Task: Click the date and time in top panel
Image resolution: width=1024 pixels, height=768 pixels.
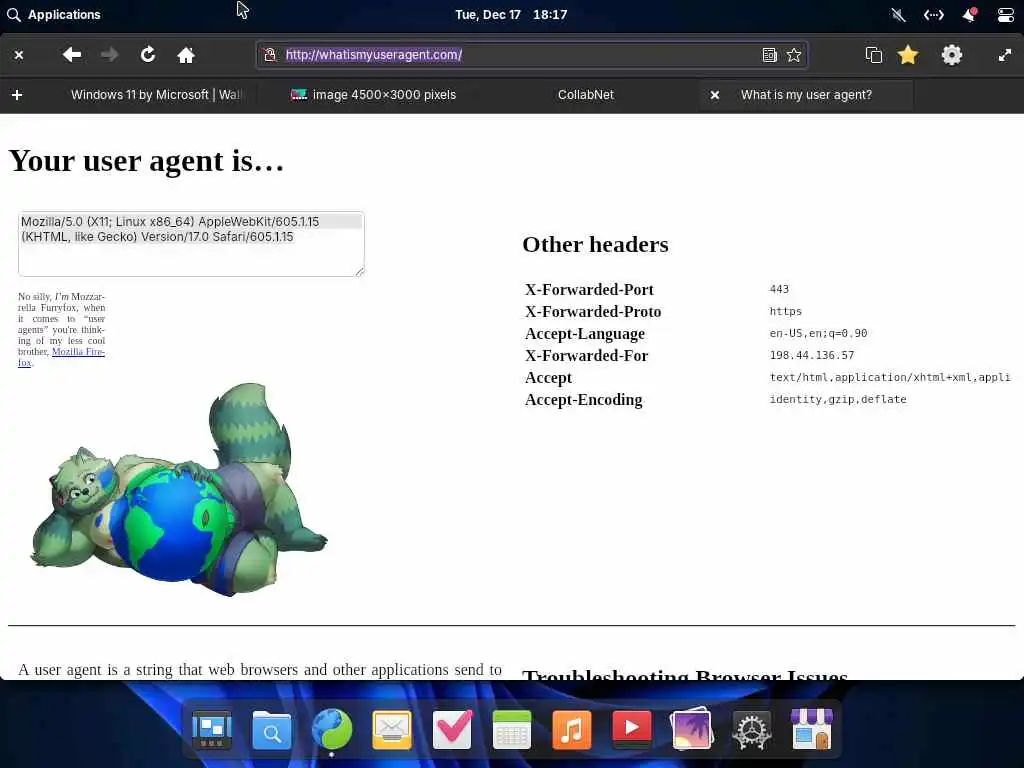Action: coord(511,14)
